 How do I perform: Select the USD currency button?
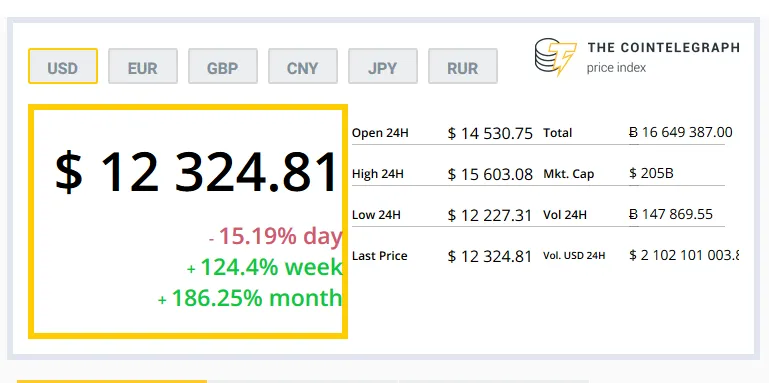[63, 66]
